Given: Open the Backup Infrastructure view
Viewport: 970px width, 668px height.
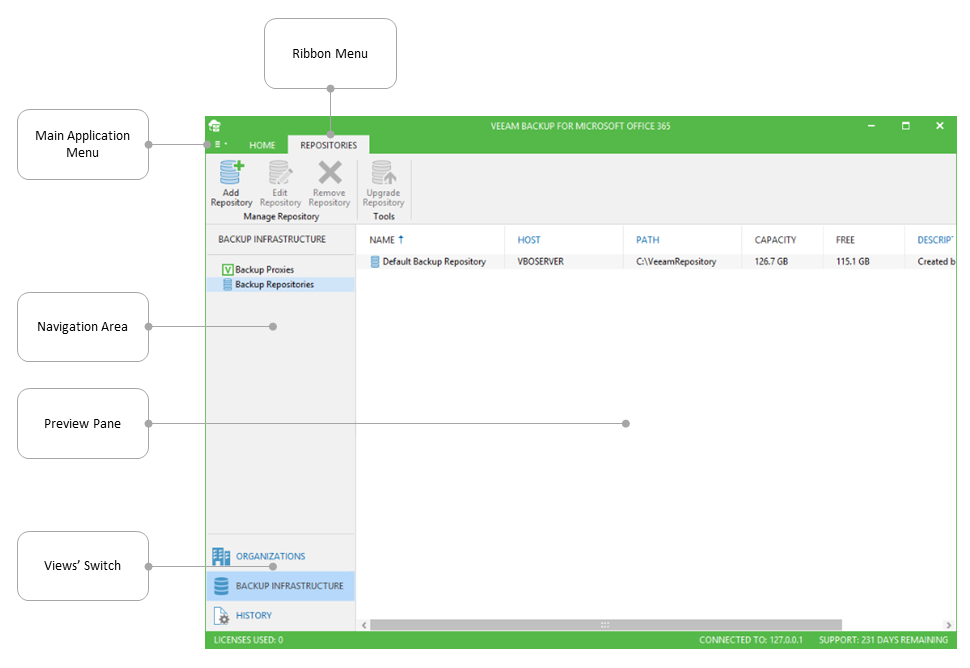Looking at the screenshot, I should [281, 586].
